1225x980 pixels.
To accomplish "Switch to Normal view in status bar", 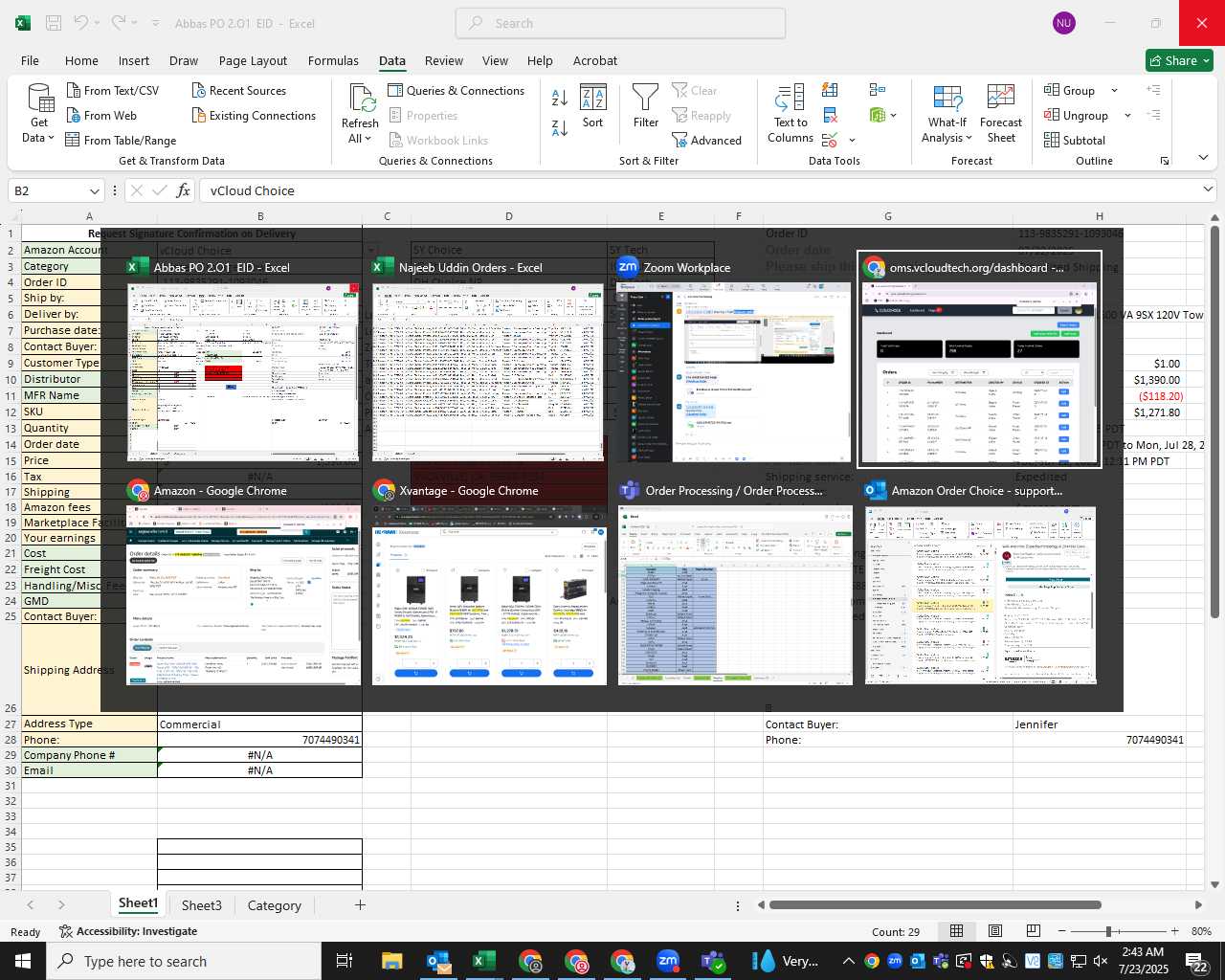I will click(956, 931).
